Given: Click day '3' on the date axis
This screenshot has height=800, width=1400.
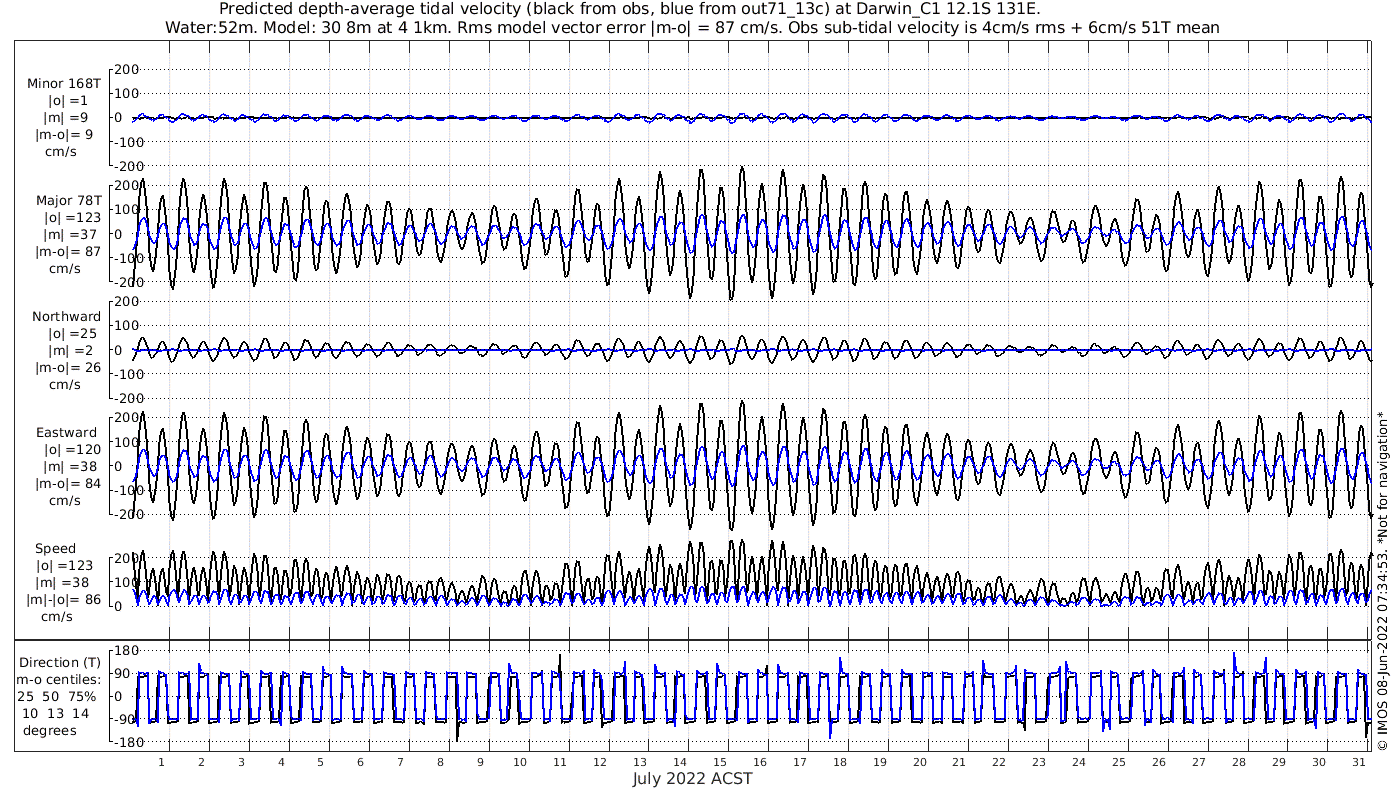Looking at the screenshot, I should tap(241, 762).
